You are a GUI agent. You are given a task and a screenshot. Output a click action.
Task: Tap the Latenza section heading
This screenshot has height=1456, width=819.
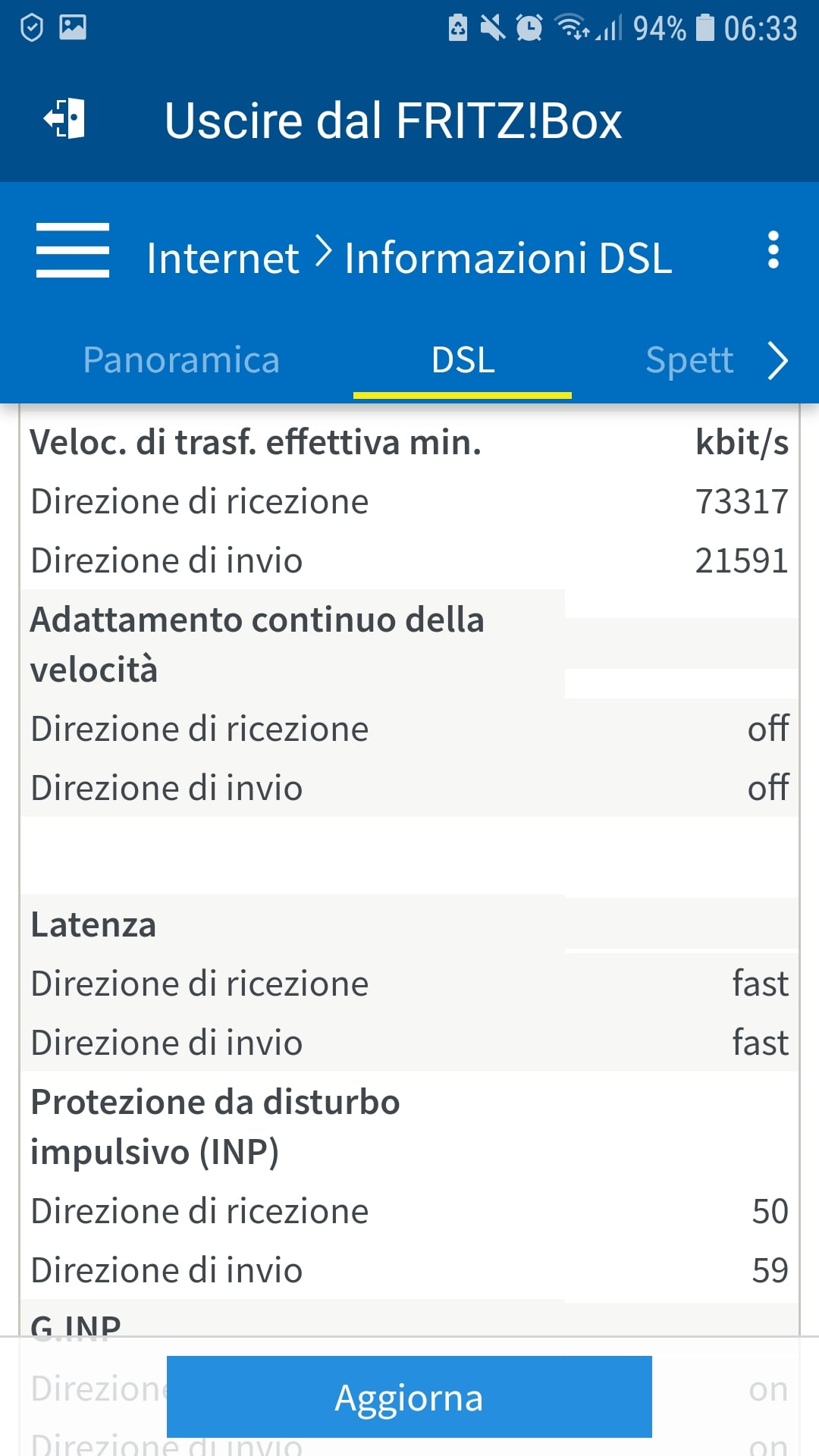(93, 925)
